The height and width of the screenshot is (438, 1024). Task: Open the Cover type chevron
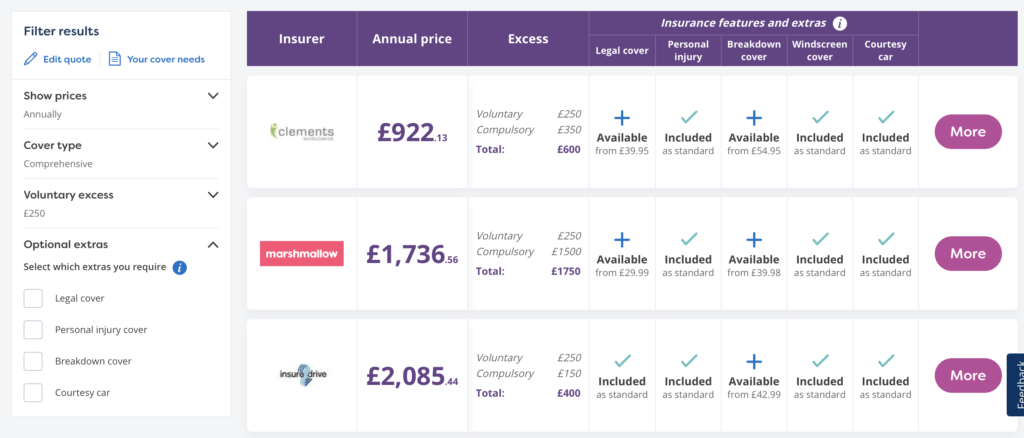[213, 145]
